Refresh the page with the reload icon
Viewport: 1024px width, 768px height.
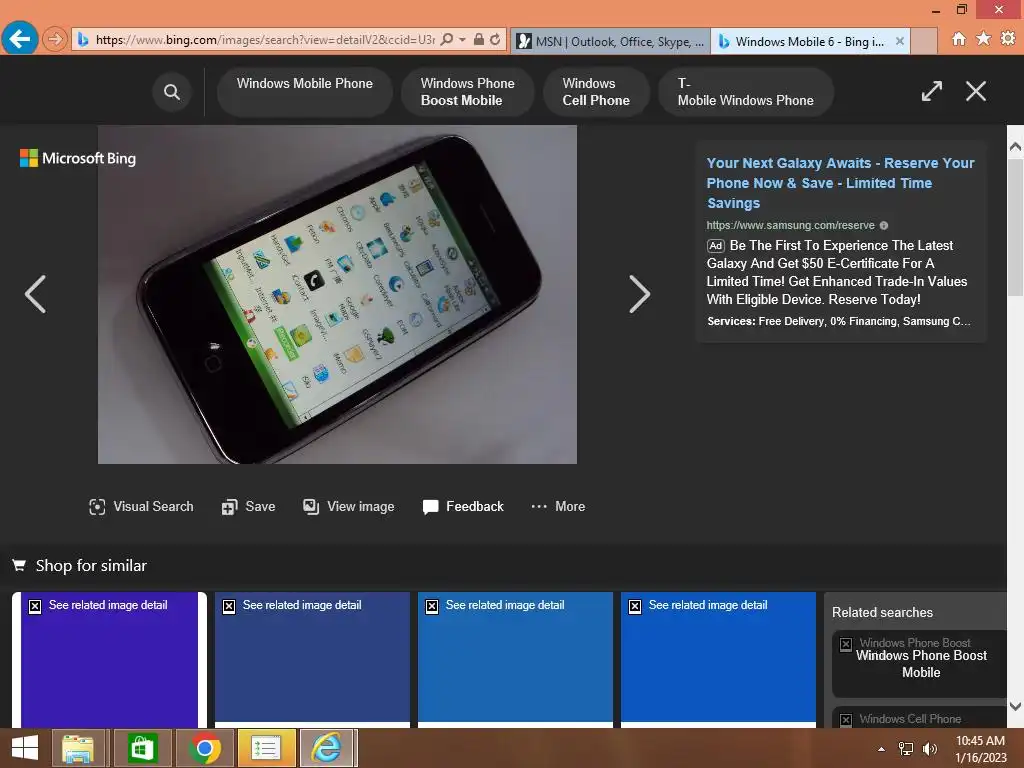point(495,40)
